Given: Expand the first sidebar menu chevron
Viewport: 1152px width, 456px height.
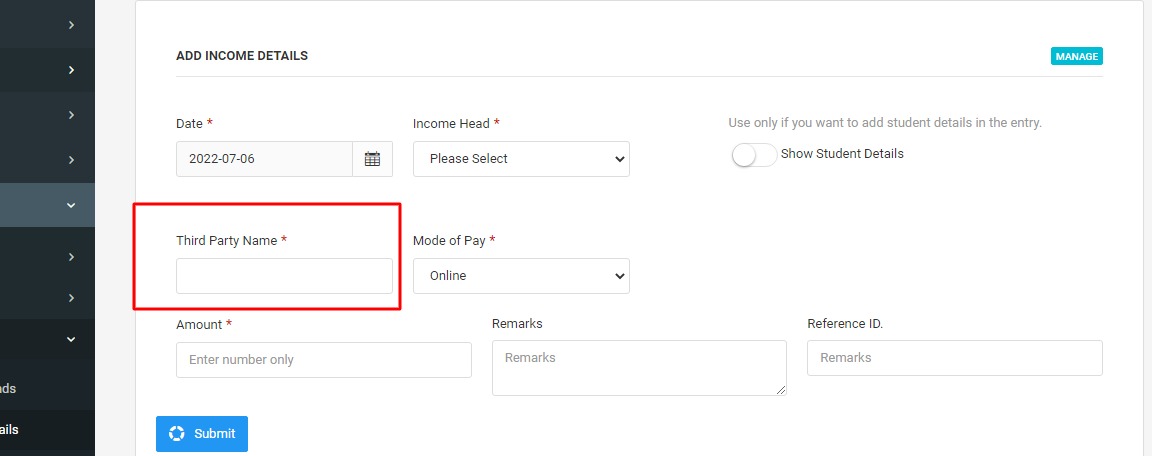Looking at the screenshot, I should pyautogui.click(x=71, y=25).
